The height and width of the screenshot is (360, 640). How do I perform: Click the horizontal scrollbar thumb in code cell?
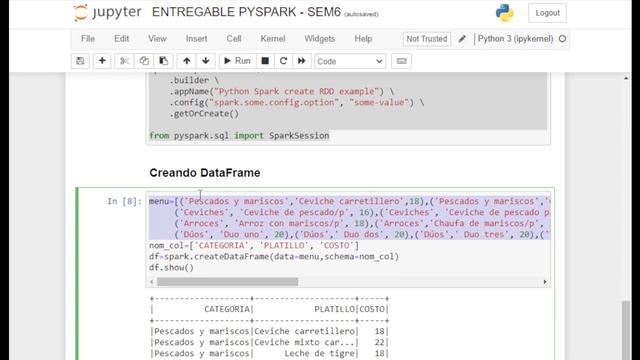(227, 282)
